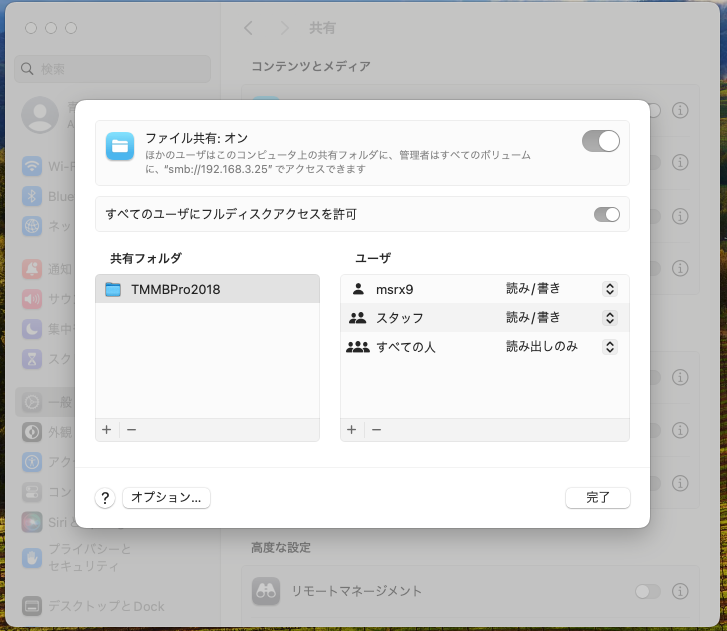
Task: Add a shared folder with the plus button
Action: [x=107, y=429]
